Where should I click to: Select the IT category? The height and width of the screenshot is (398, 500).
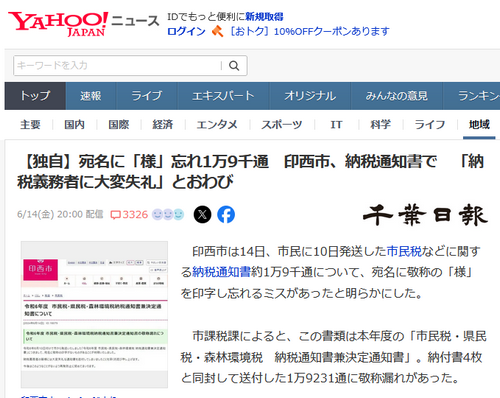click(336, 125)
